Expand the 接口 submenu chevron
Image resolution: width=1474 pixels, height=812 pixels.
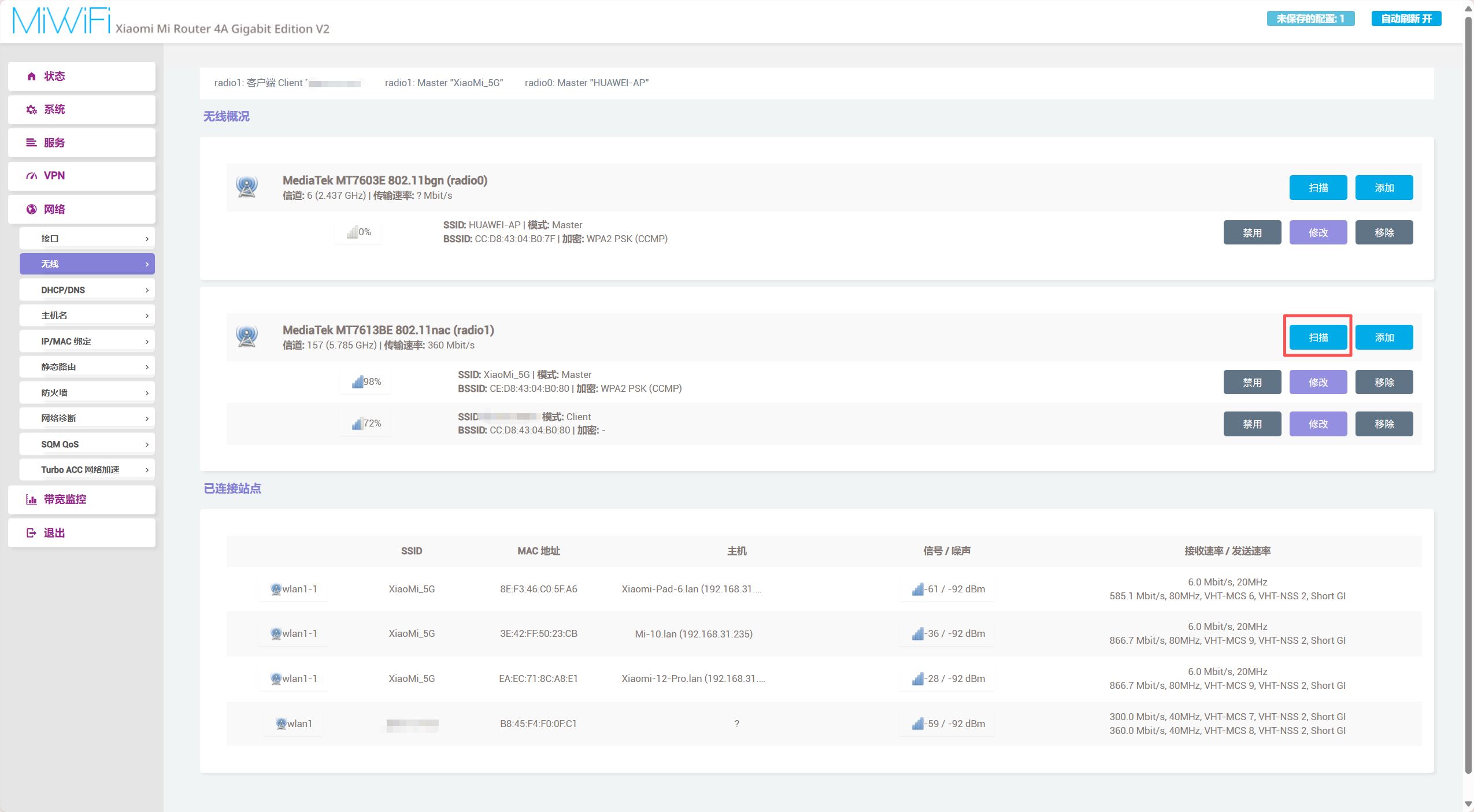tap(147, 239)
